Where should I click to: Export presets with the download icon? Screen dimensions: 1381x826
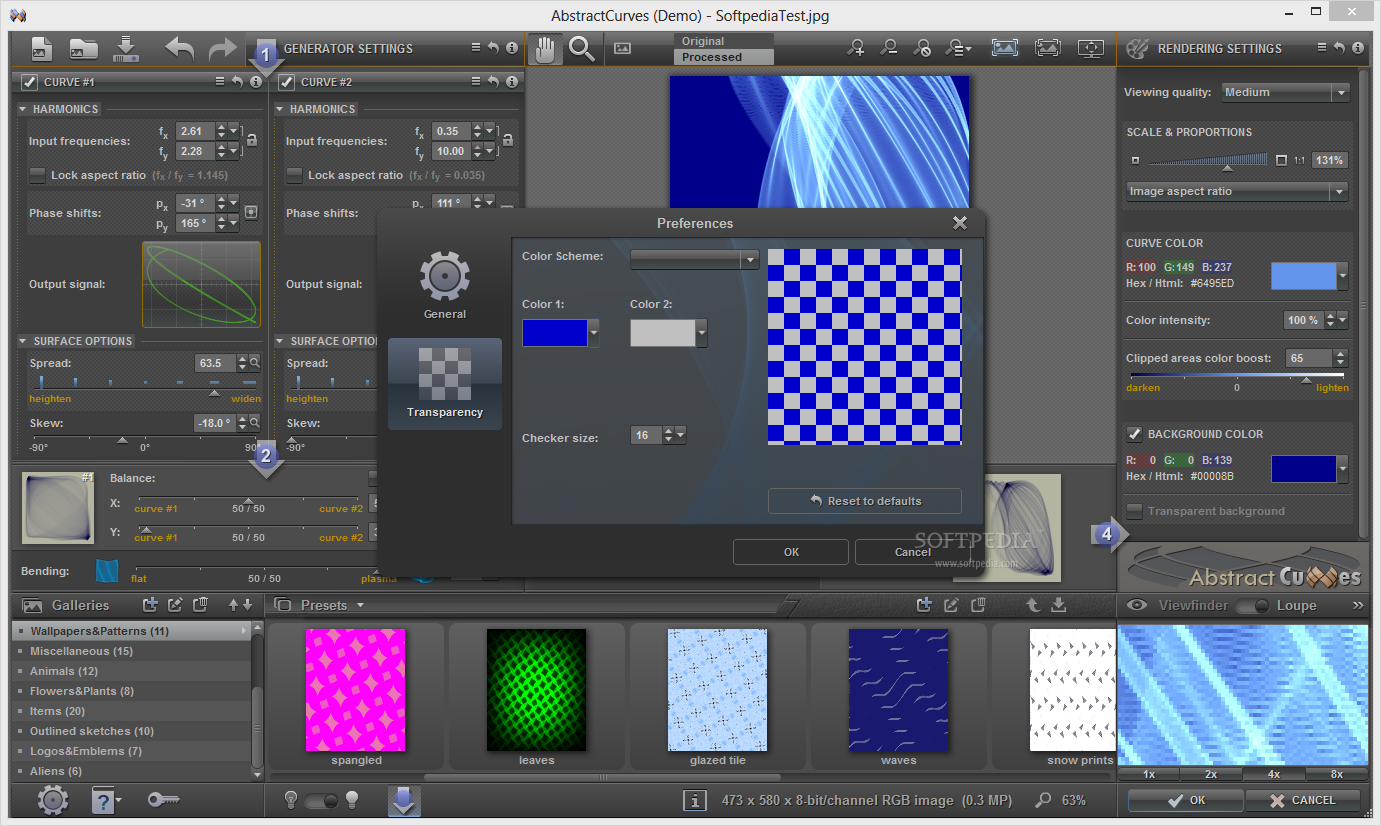(1058, 604)
